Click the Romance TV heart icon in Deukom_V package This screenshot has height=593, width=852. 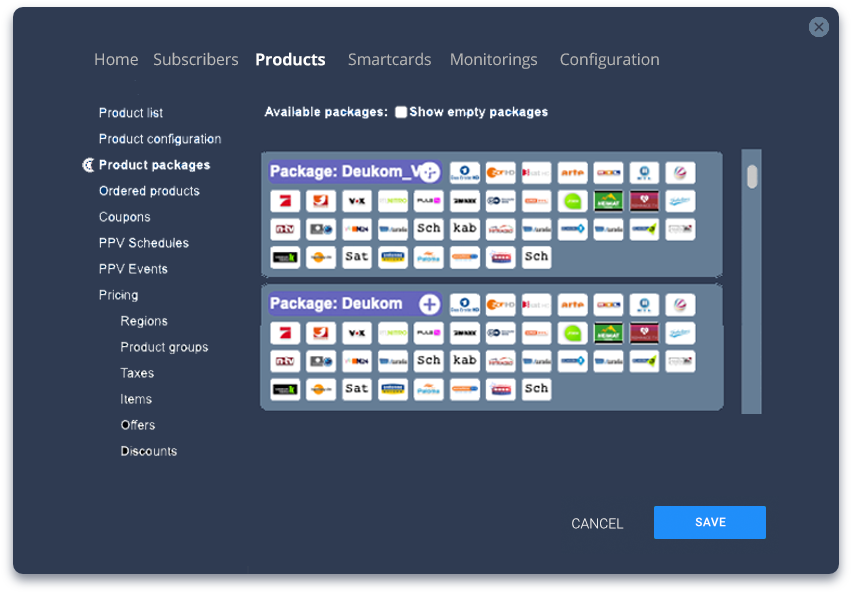[x=644, y=201]
